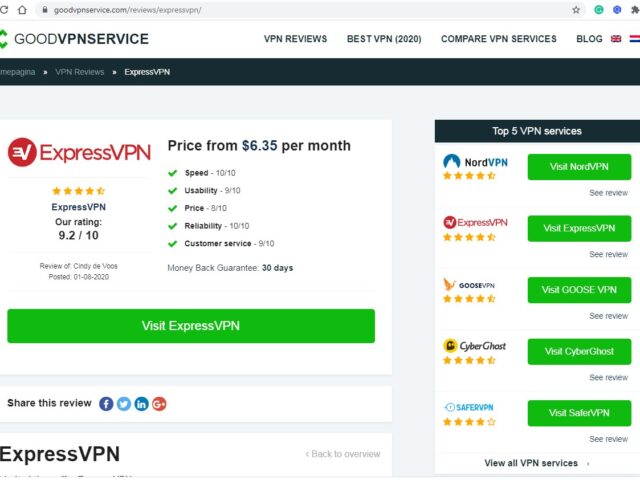Open the puzzle-piece extensions icon
The width and height of the screenshot is (640, 480).
point(635,10)
